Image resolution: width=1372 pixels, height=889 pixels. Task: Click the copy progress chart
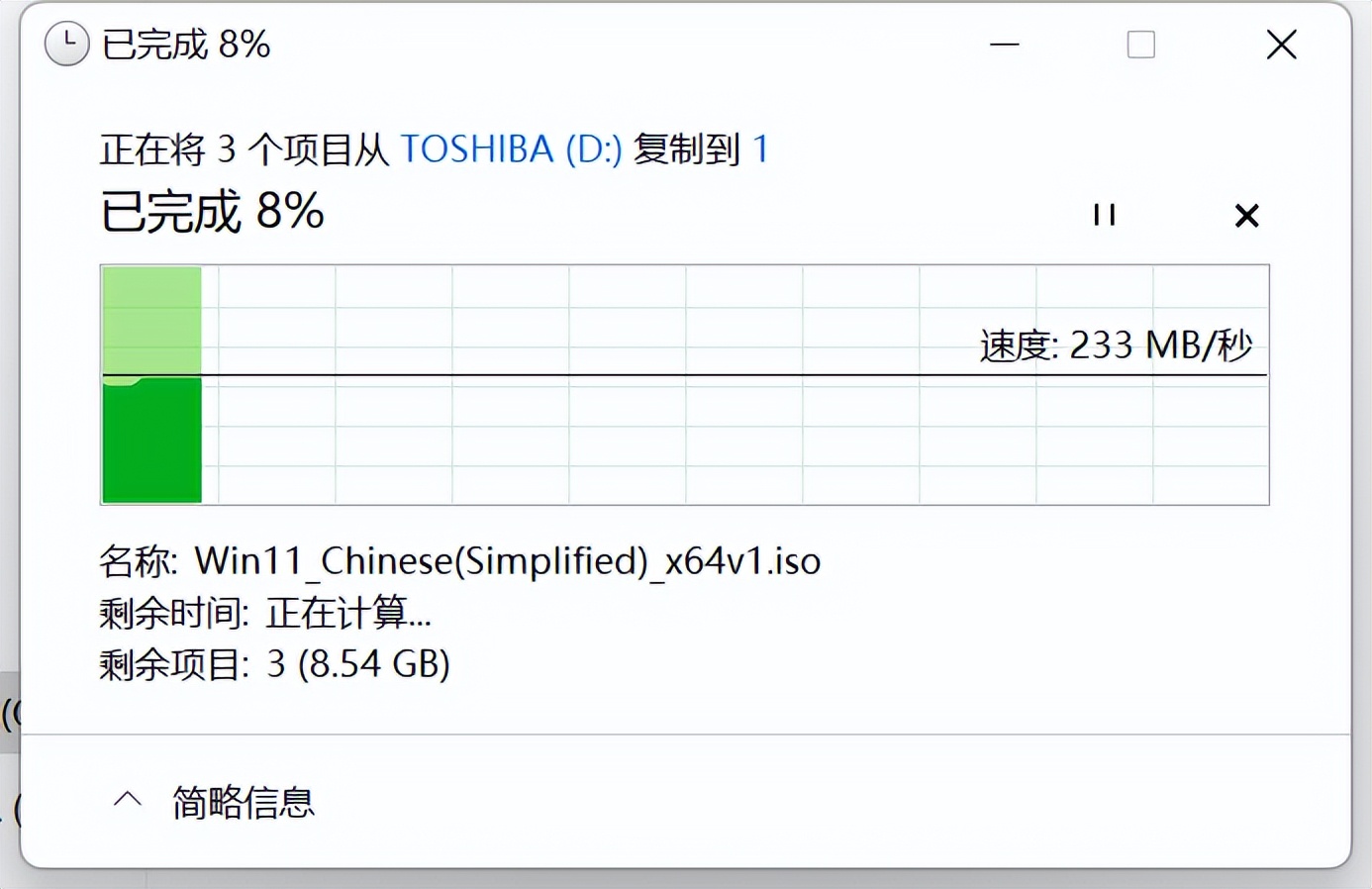683,383
